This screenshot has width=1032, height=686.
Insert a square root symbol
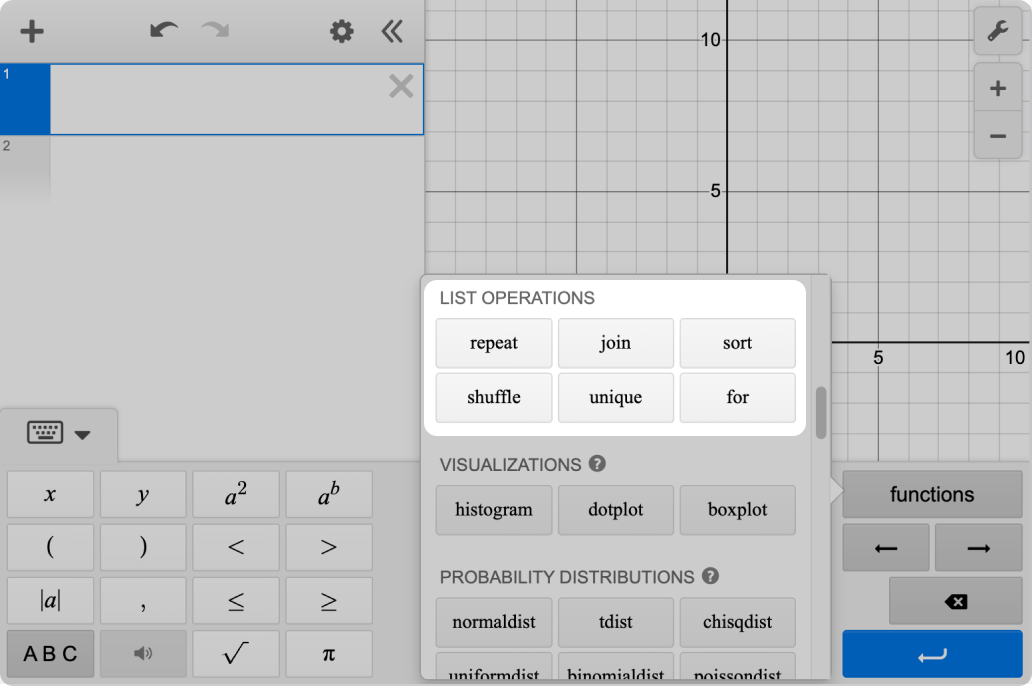click(x=236, y=653)
